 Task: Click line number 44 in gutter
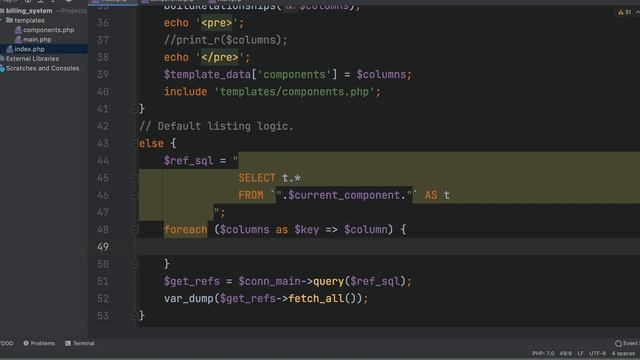pyautogui.click(x=103, y=161)
